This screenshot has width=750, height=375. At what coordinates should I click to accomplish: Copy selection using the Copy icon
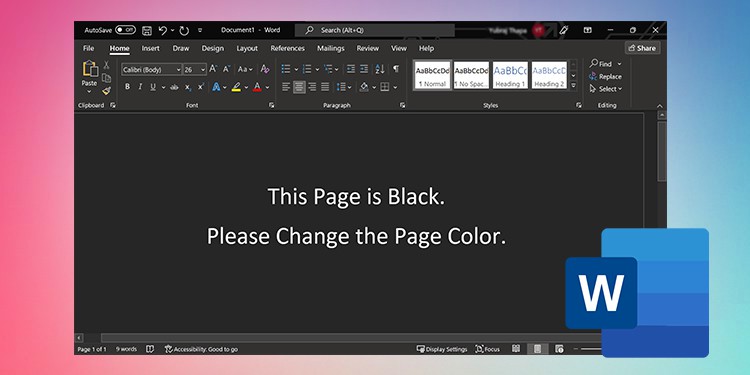(x=107, y=78)
